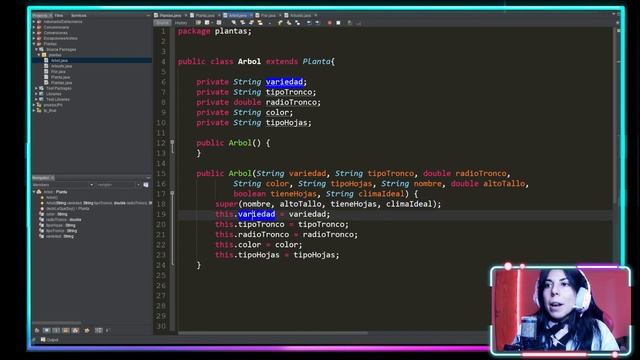Switch to the Flor.java editor tab
Screen dimensions: 640x360
tap(268, 16)
